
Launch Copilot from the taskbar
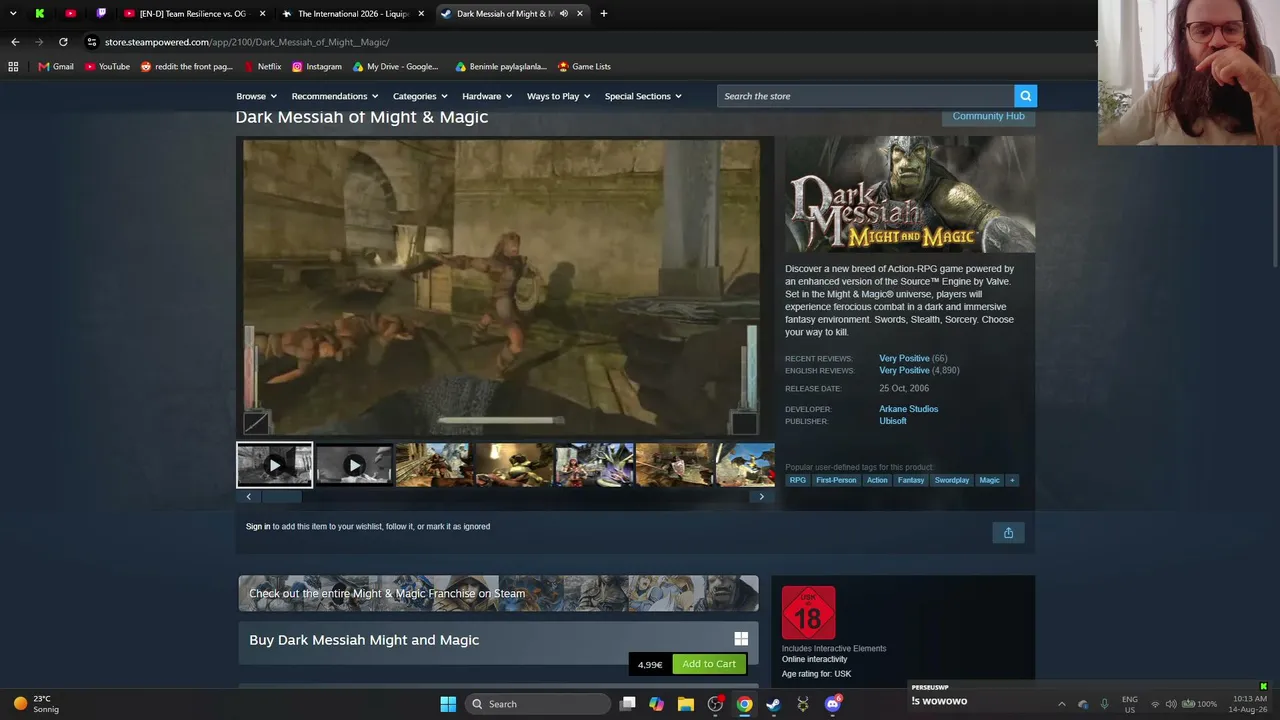pyautogui.click(x=656, y=704)
